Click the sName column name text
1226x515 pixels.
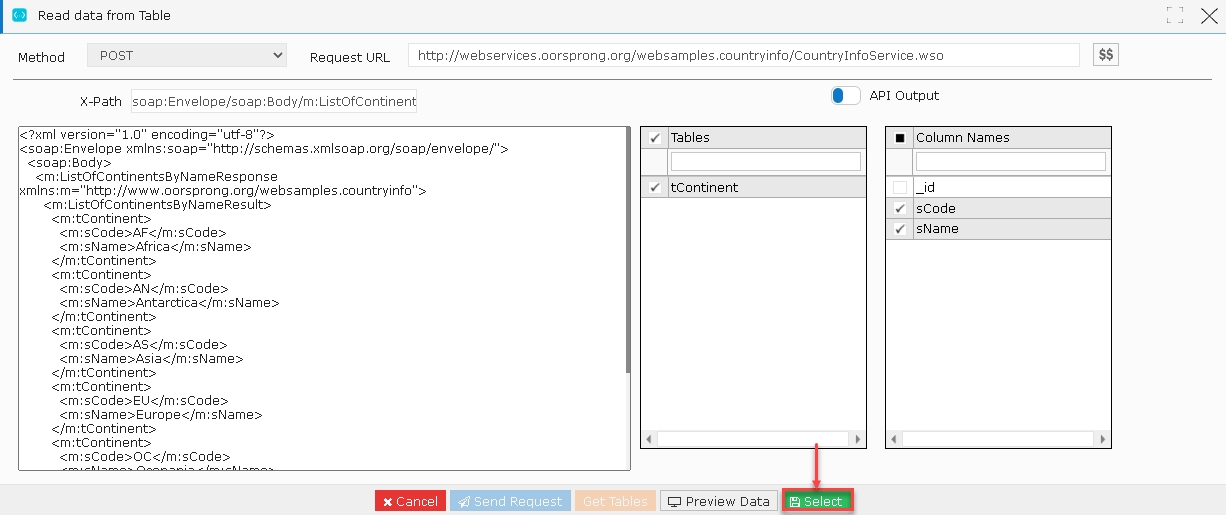click(x=938, y=229)
